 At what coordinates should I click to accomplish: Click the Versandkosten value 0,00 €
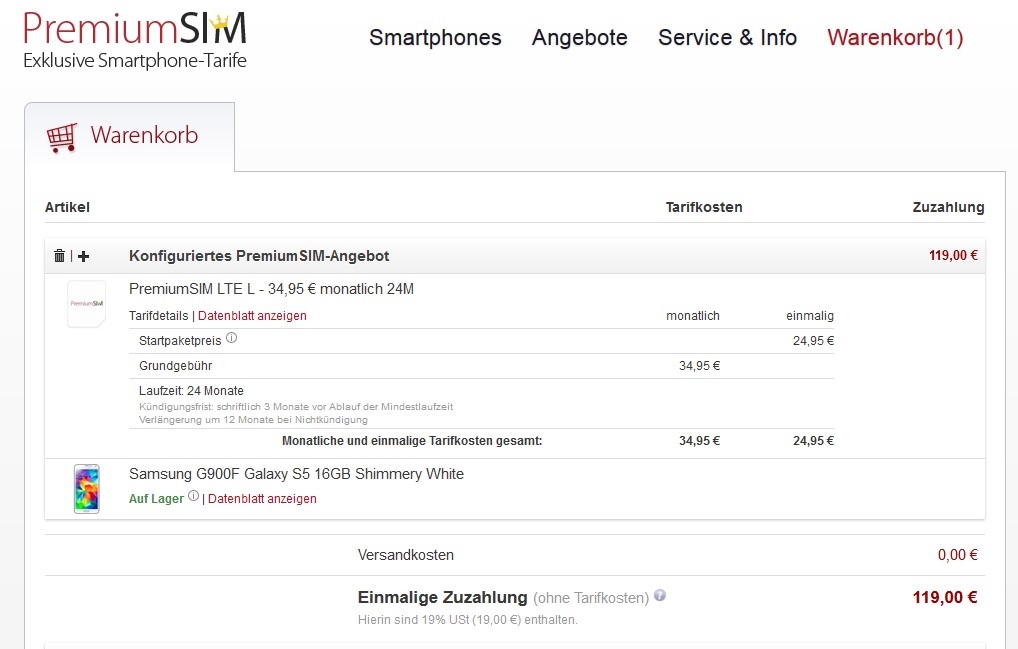(958, 555)
